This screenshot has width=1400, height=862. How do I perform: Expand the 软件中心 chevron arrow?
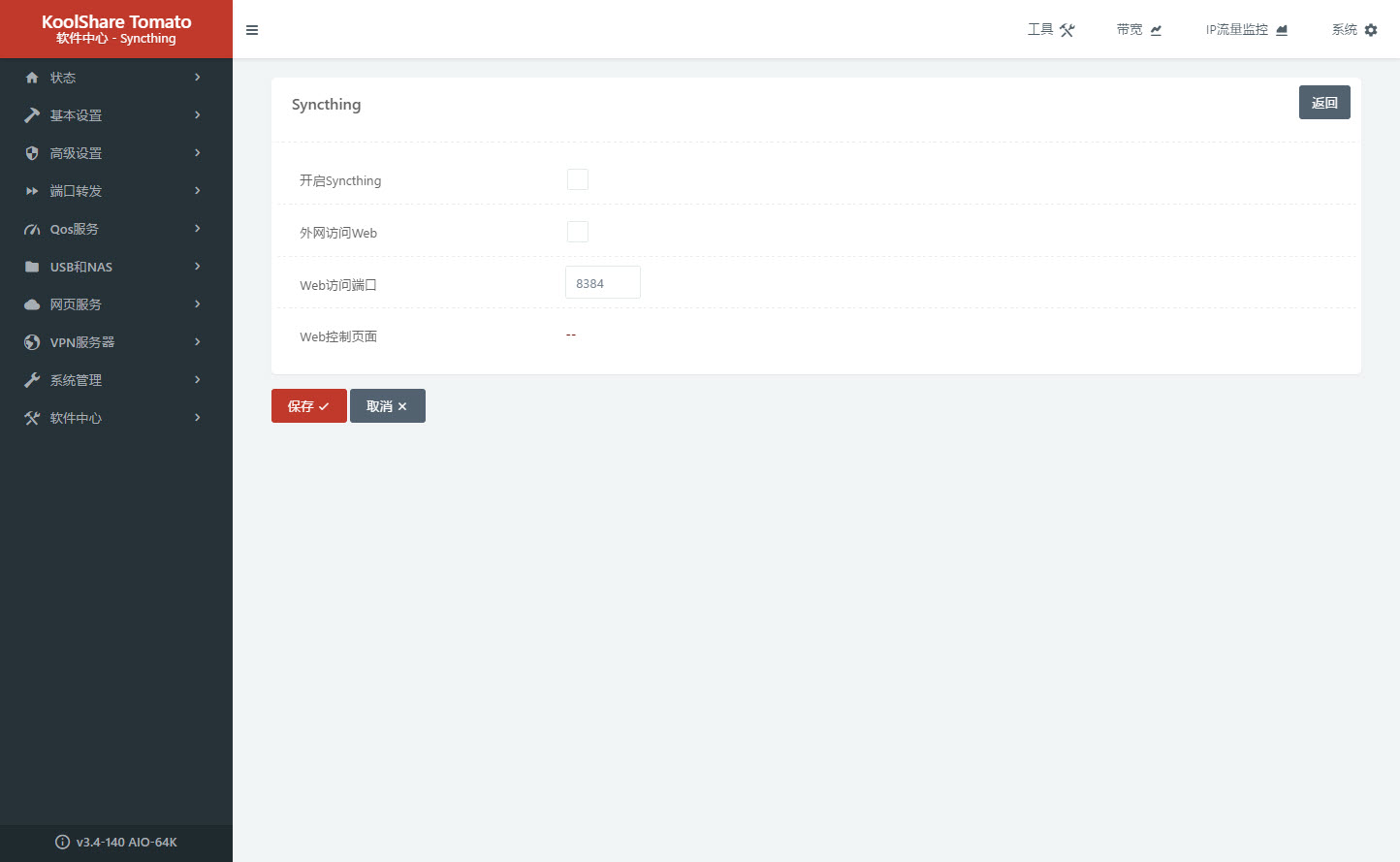(198, 418)
